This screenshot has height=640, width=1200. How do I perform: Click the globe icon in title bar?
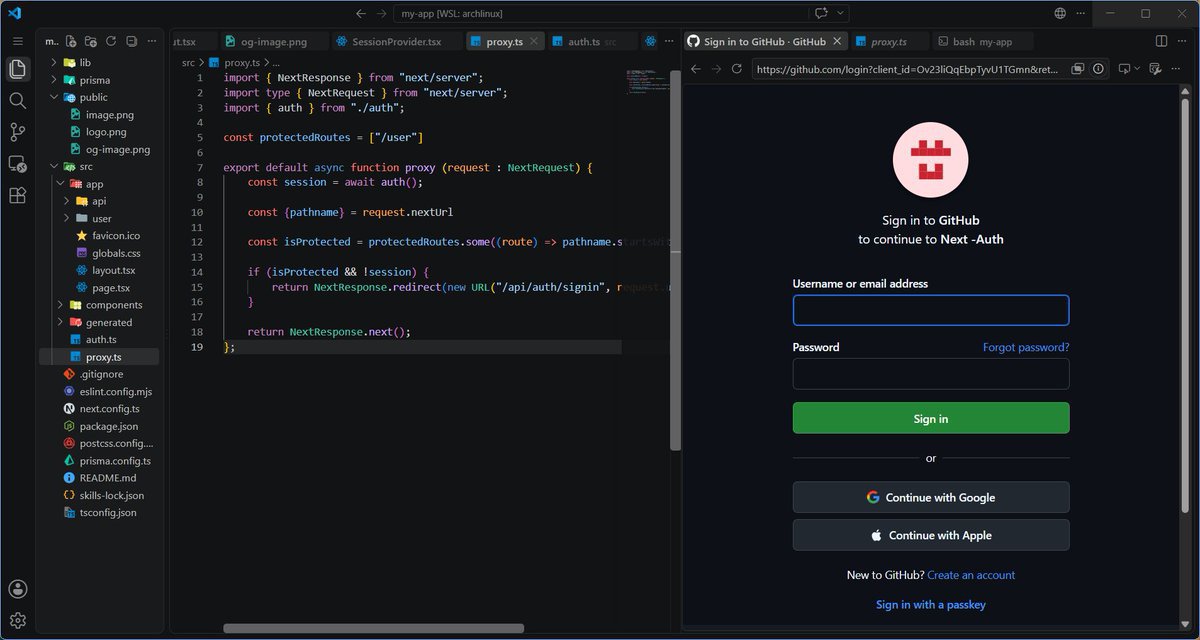1060,13
